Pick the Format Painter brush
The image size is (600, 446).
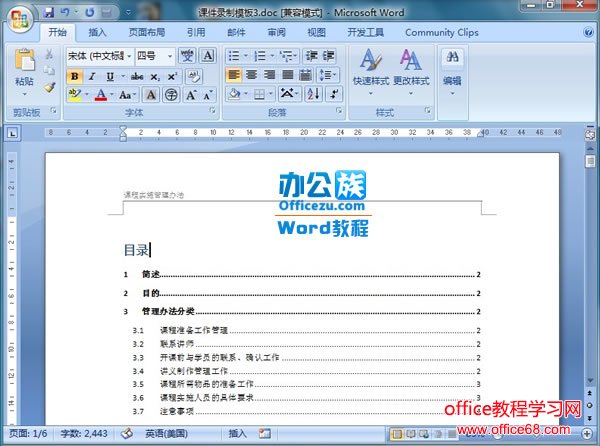[x=49, y=87]
